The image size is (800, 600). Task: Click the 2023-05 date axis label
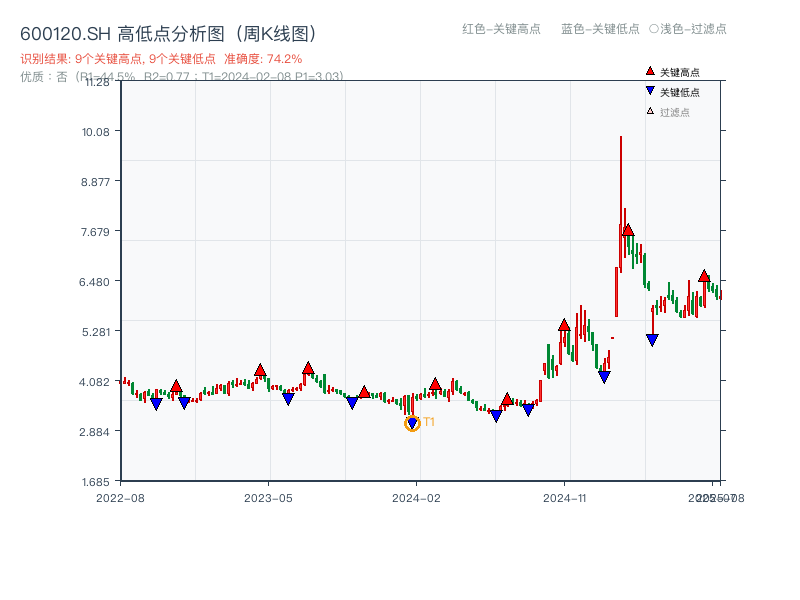click(x=268, y=498)
